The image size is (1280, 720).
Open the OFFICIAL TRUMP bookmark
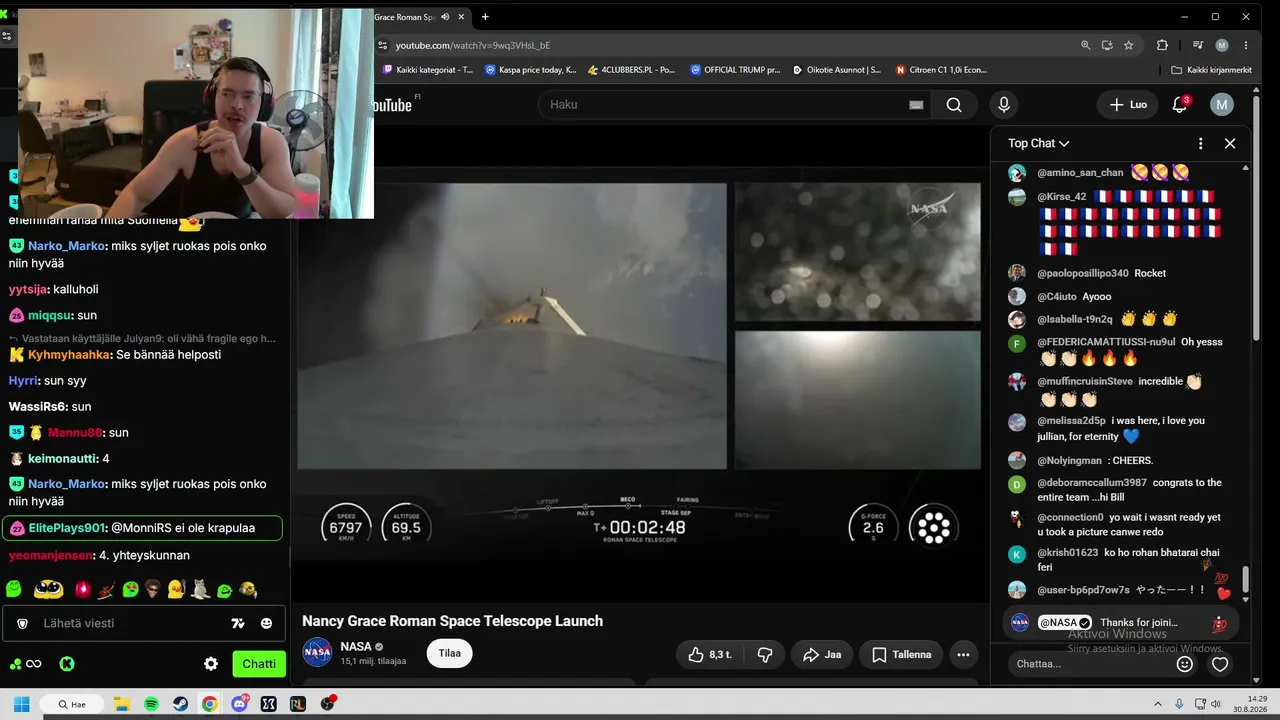735,70
